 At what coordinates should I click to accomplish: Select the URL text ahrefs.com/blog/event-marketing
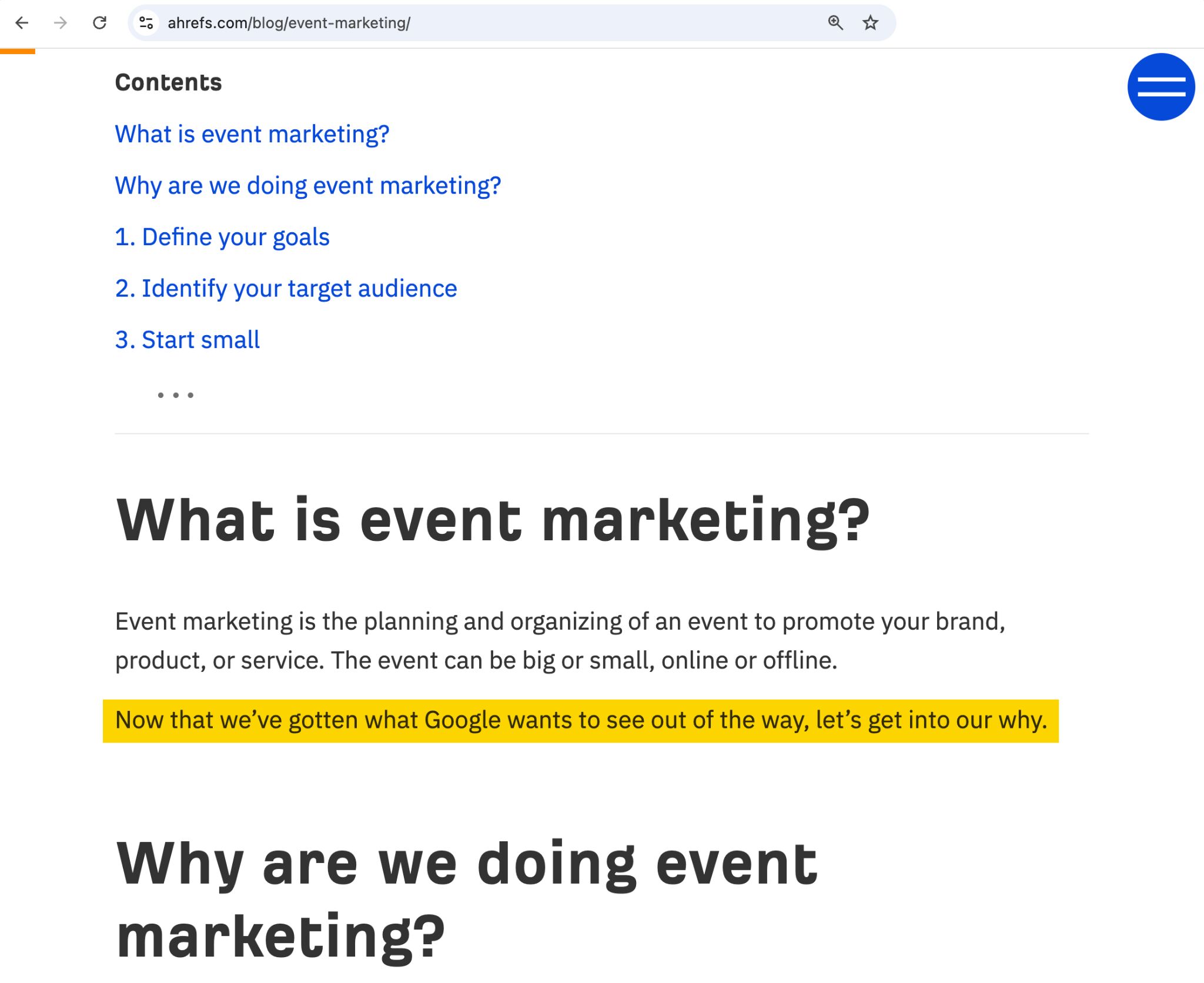(288, 23)
